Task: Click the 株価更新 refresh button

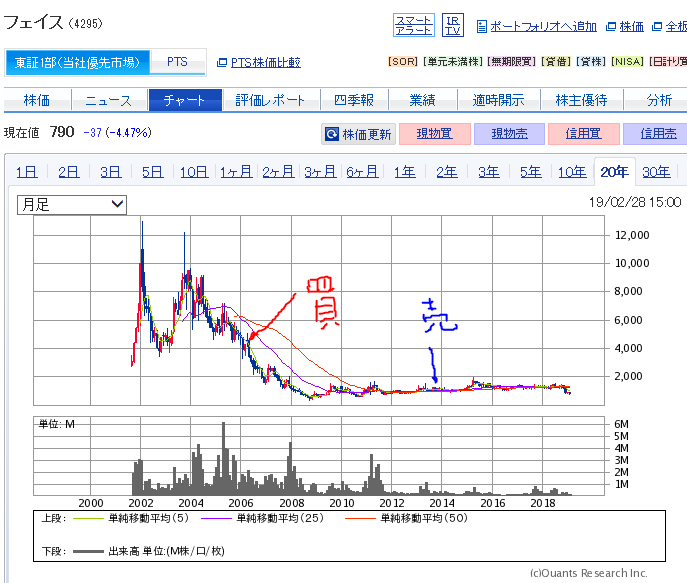Action: click(358, 134)
